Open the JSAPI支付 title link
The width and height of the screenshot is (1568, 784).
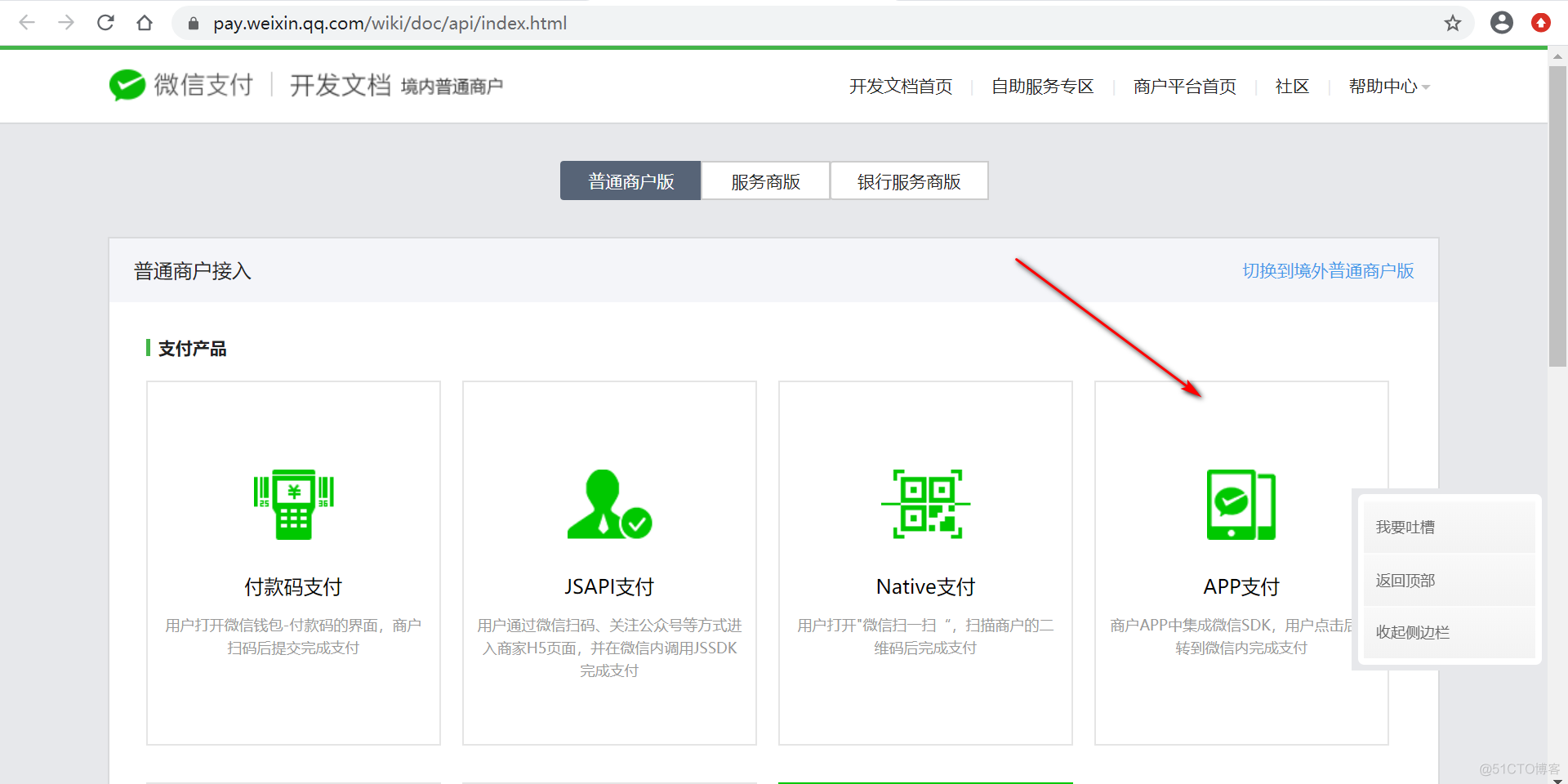pos(609,586)
